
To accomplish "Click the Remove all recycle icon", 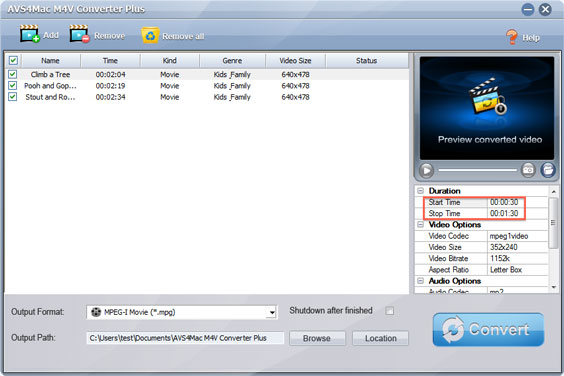I will coord(150,35).
